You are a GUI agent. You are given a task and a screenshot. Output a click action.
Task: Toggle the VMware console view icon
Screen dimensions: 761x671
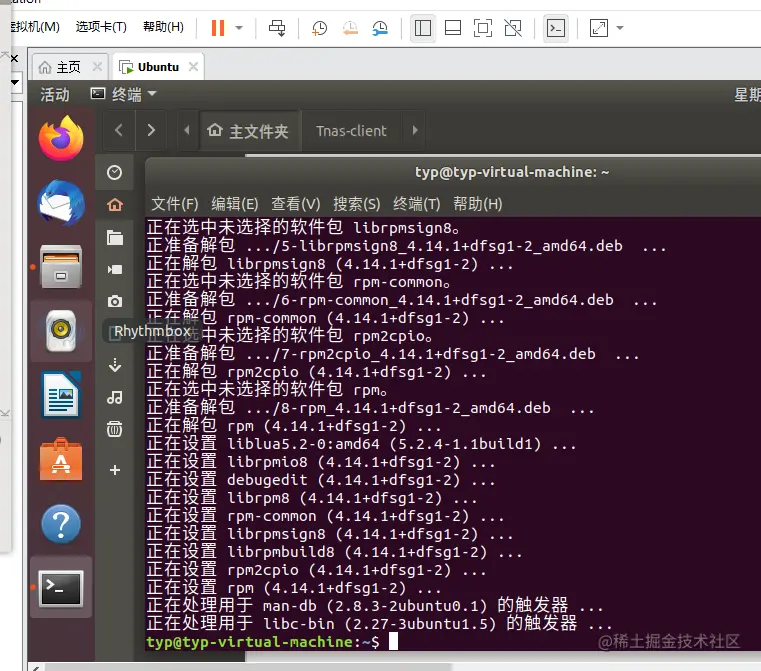[556, 28]
